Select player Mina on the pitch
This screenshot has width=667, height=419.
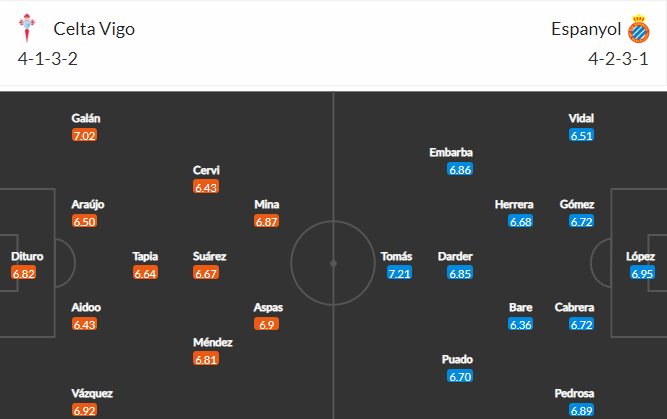pos(267,205)
